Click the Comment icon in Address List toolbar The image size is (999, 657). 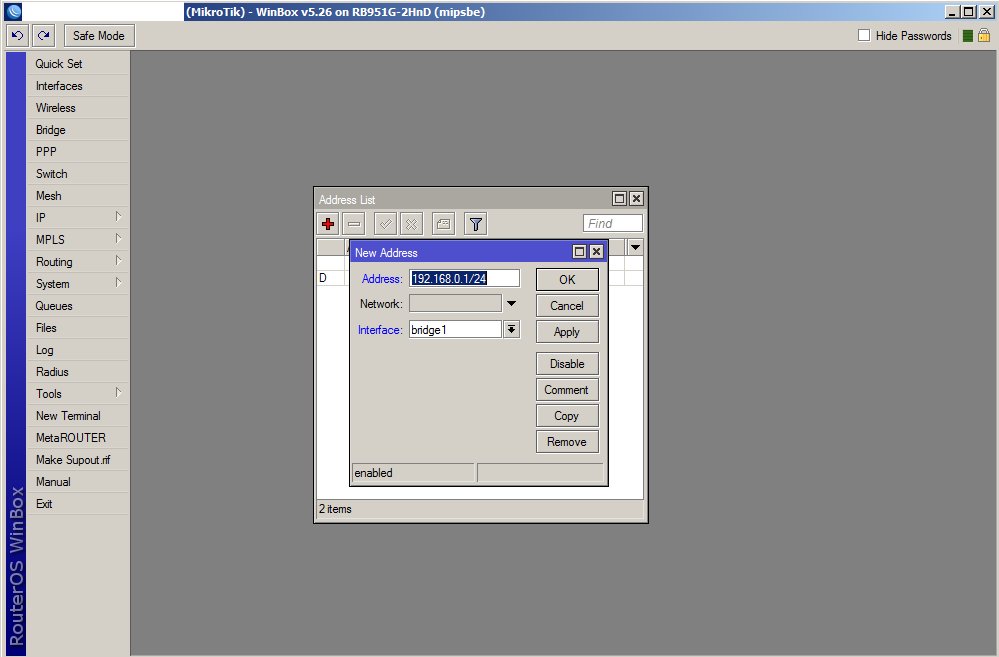coord(443,224)
